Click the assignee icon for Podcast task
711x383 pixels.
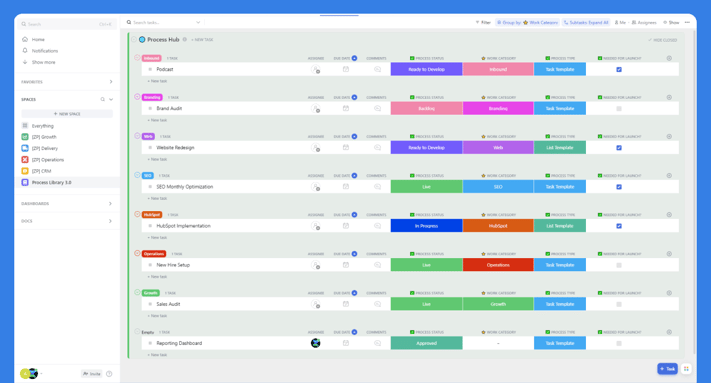[316, 69]
